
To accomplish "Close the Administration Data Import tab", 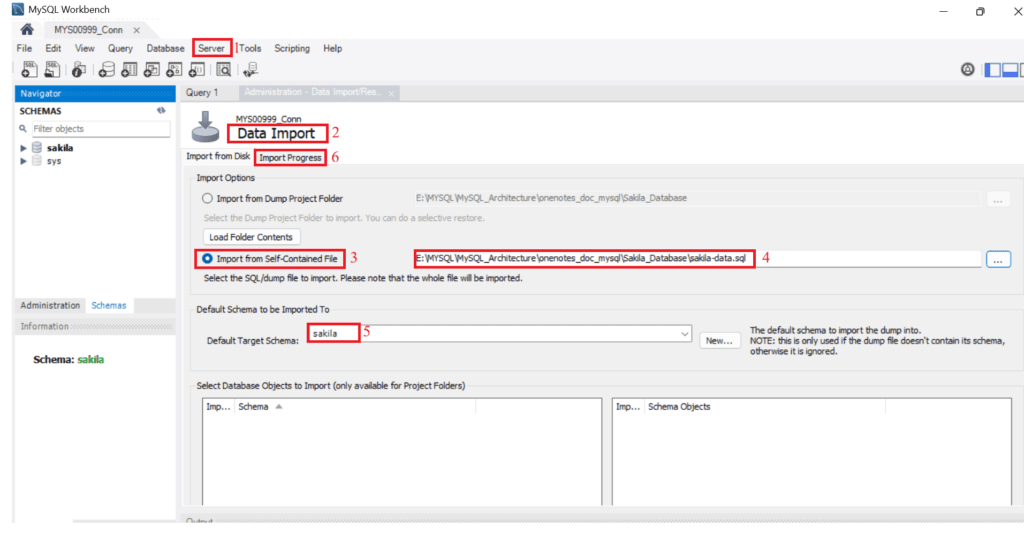I will [x=391, y=93].
